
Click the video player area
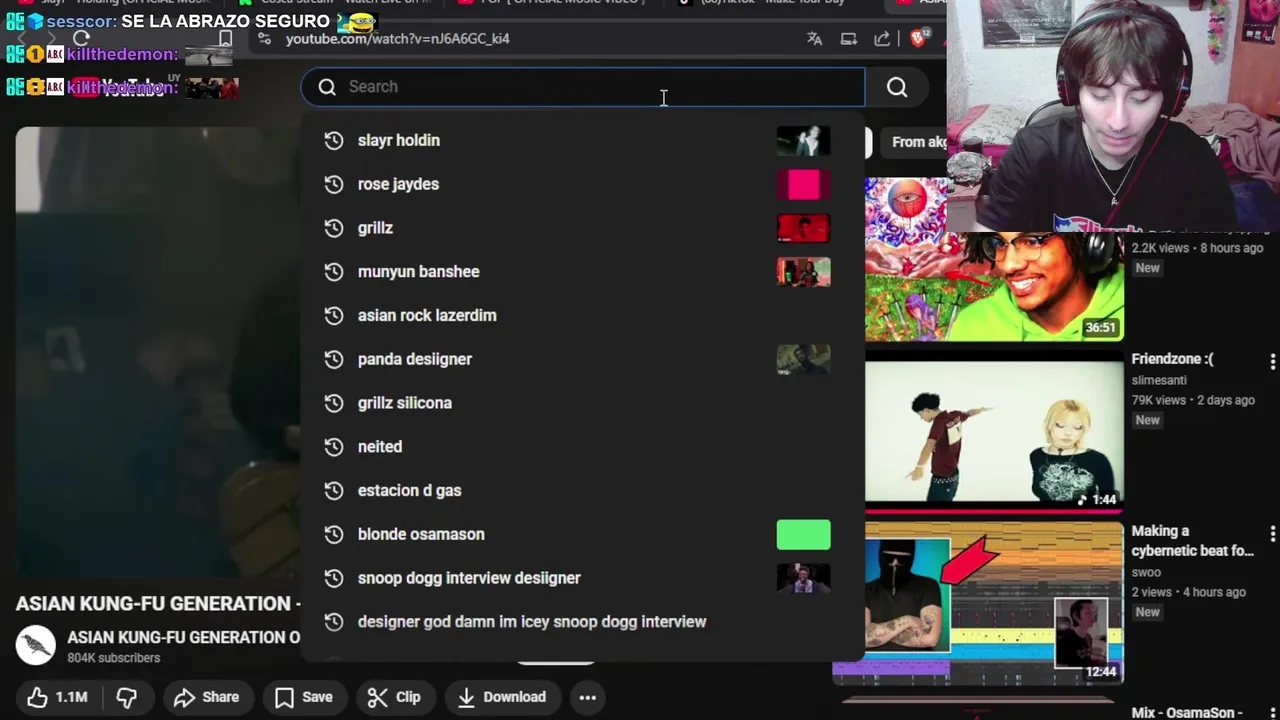(x=158, y=350)
